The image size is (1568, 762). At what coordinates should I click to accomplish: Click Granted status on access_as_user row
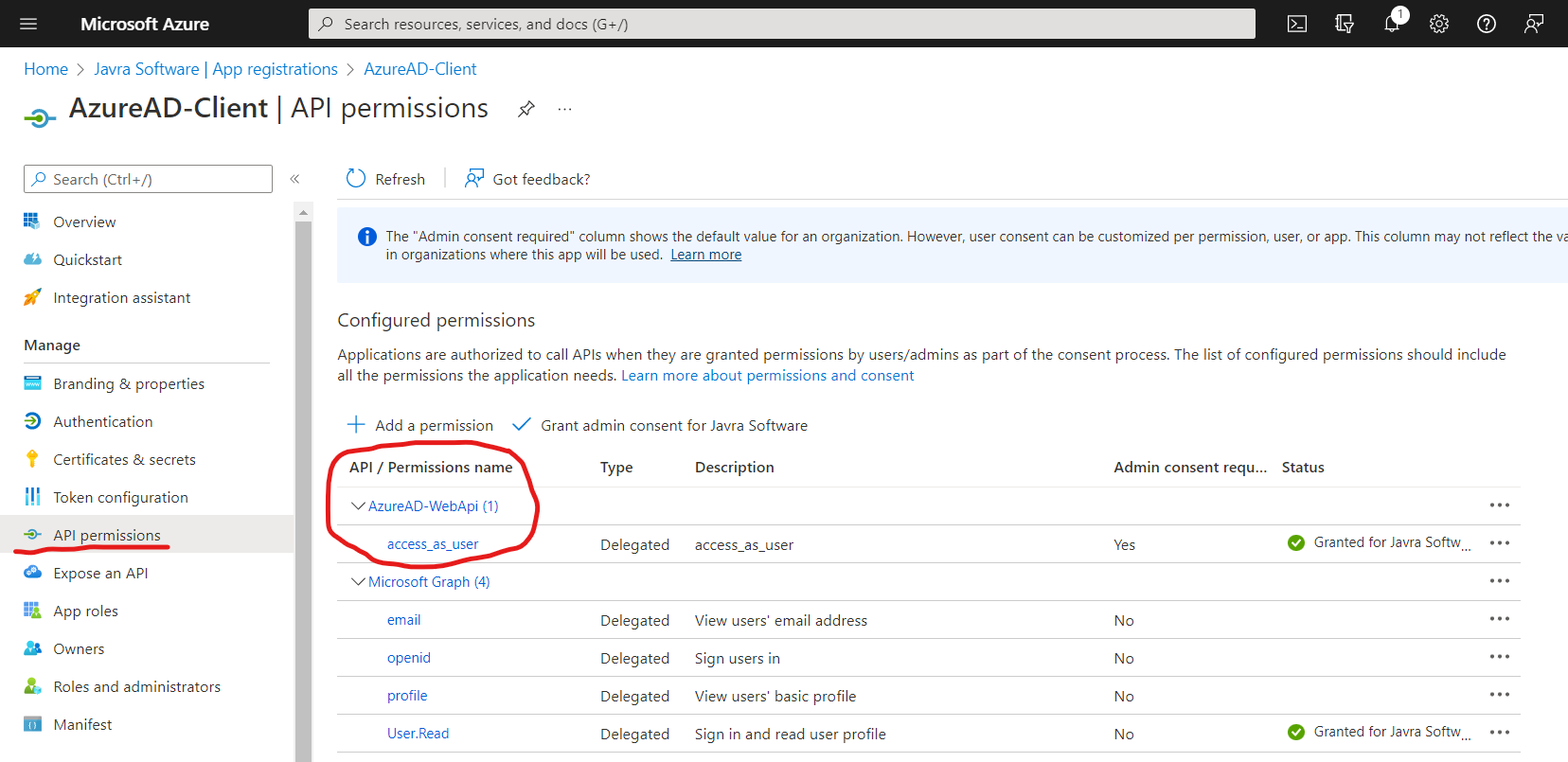point(1380,542)
